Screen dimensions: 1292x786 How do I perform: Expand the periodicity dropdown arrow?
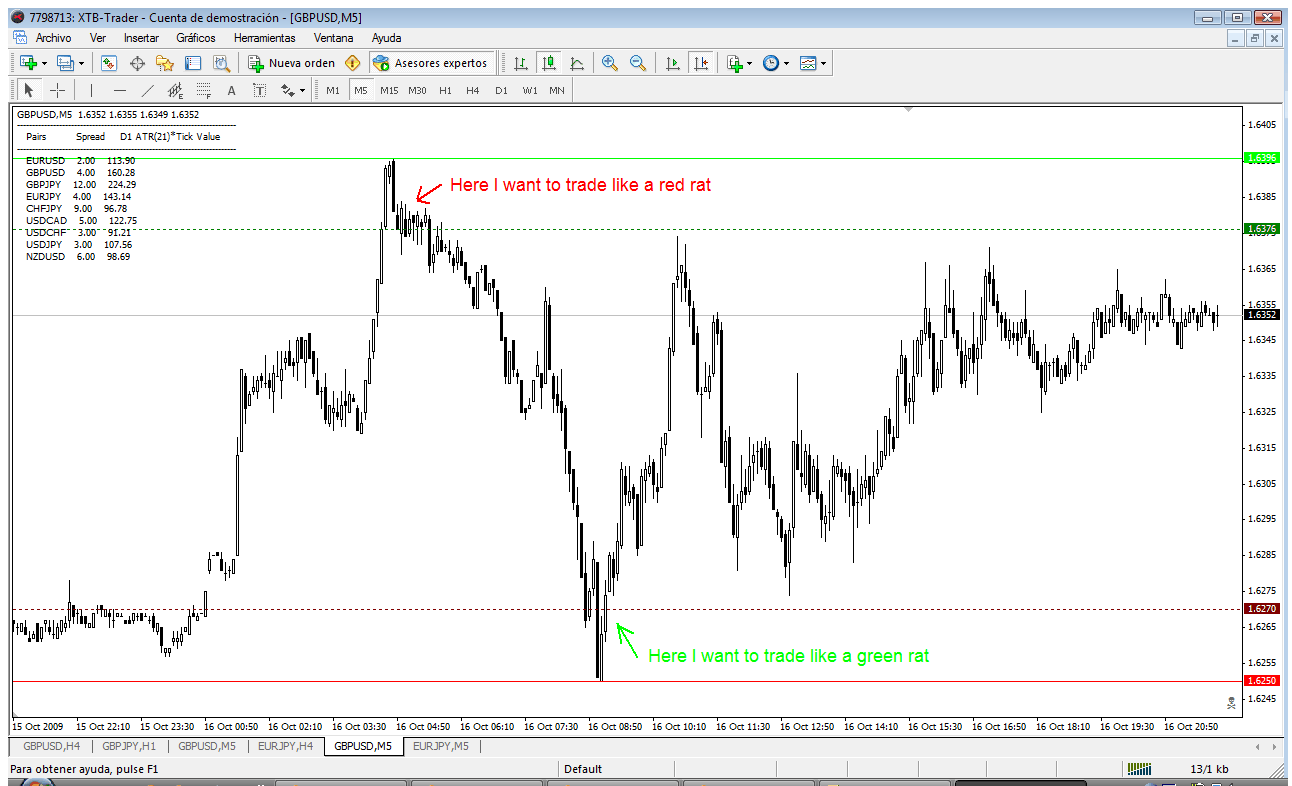tap(787, 63)
